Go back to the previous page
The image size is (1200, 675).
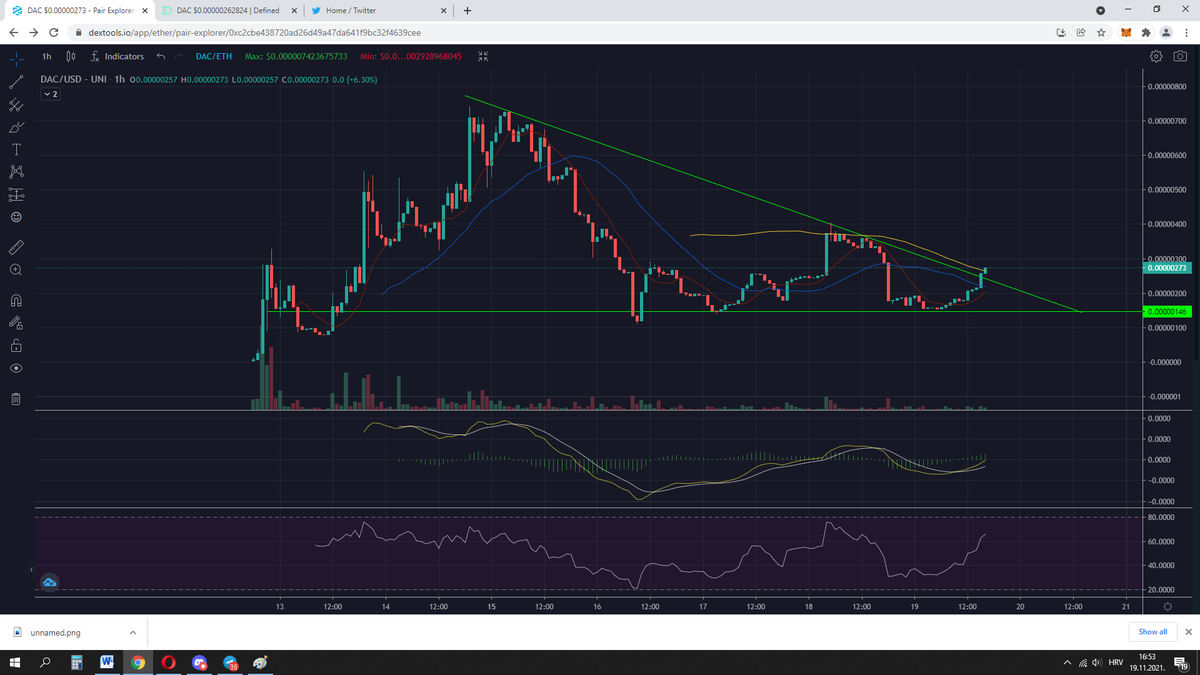click(x=15, y=32)
